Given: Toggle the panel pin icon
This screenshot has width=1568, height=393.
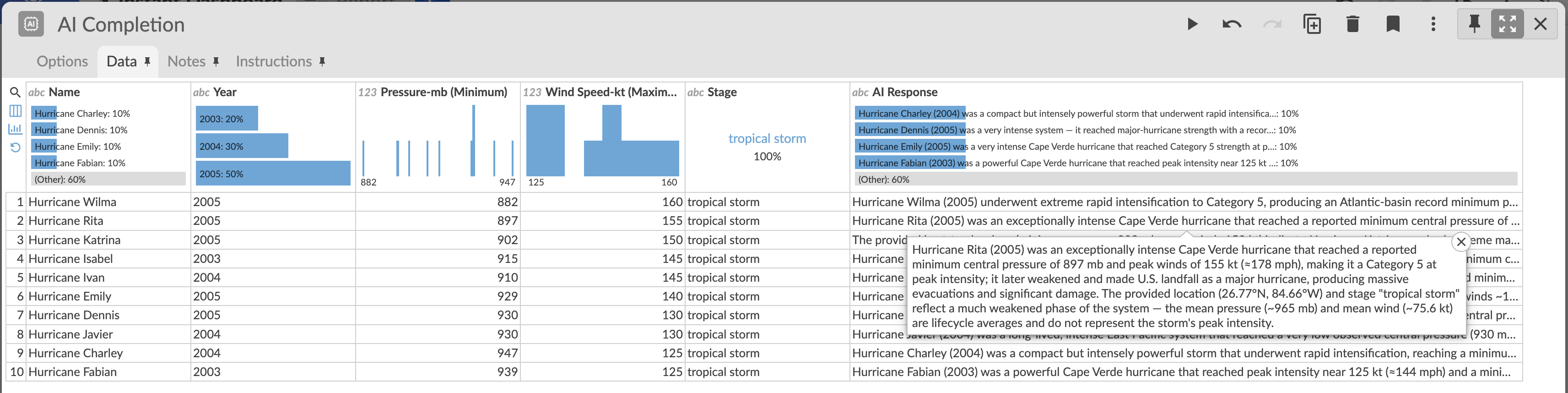Looking at the screenshot, I should point(1474,24).
